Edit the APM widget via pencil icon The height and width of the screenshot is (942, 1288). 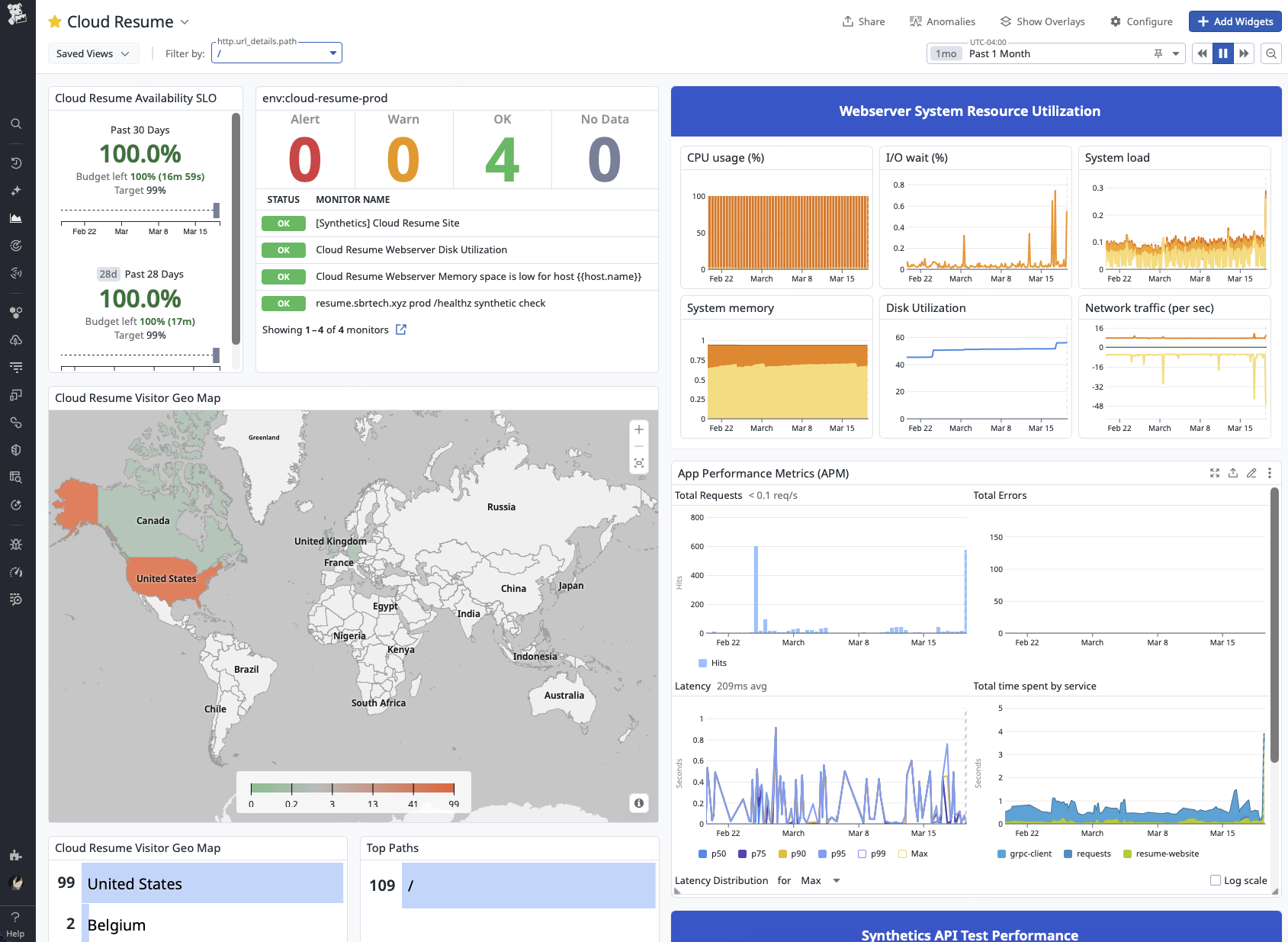coord(1251,473)
